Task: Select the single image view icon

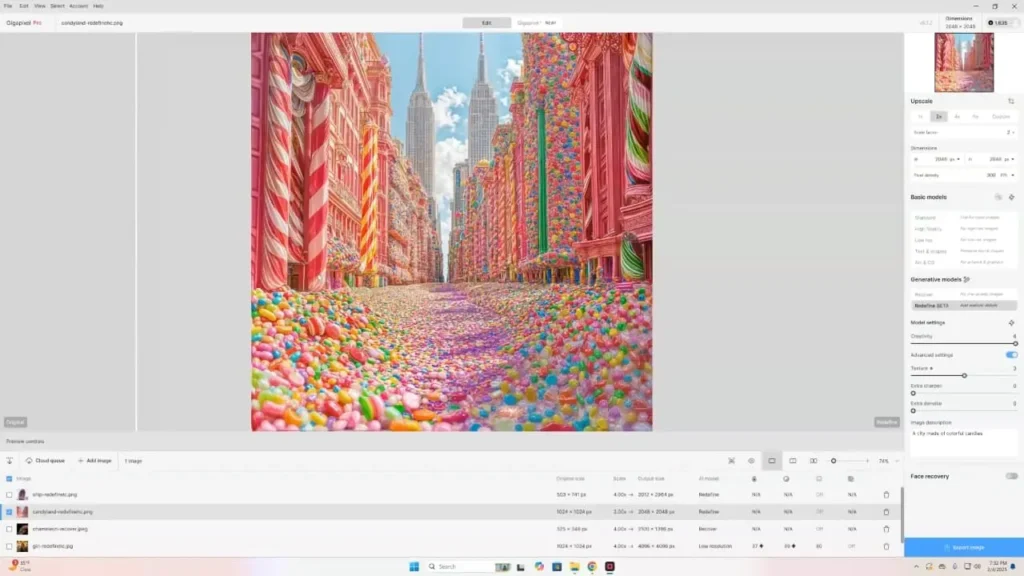Action: pyautogui.click(x=771, y=461)
